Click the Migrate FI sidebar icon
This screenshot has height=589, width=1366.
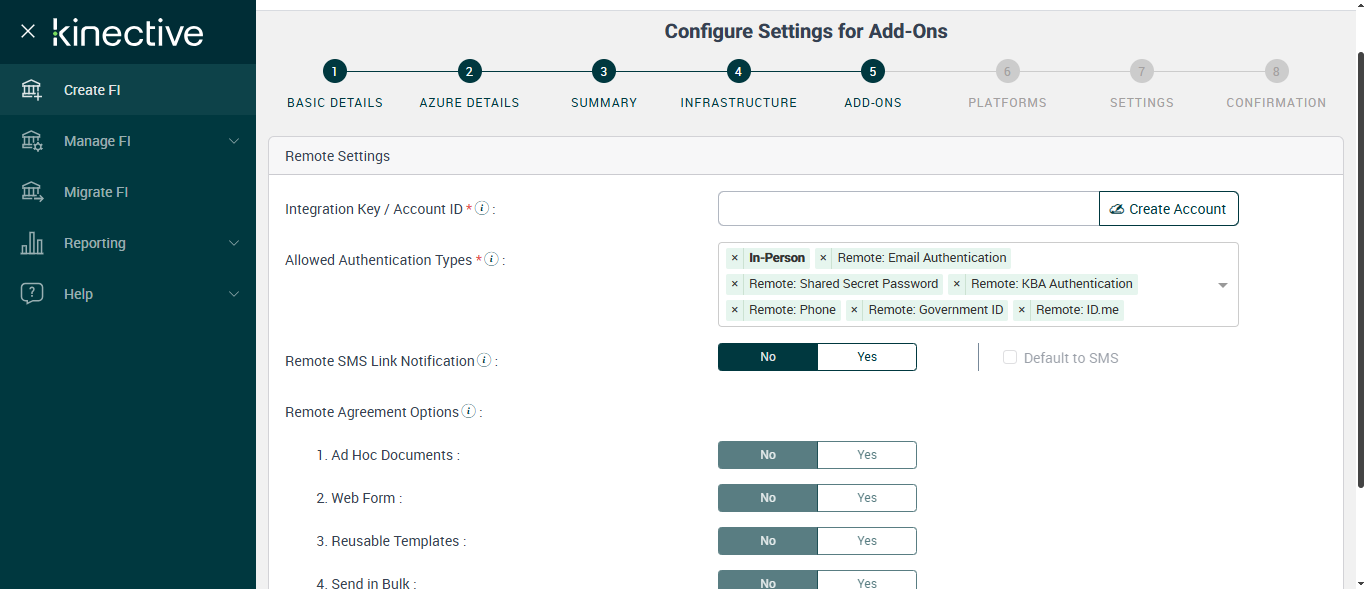click(x=32, y=192)
